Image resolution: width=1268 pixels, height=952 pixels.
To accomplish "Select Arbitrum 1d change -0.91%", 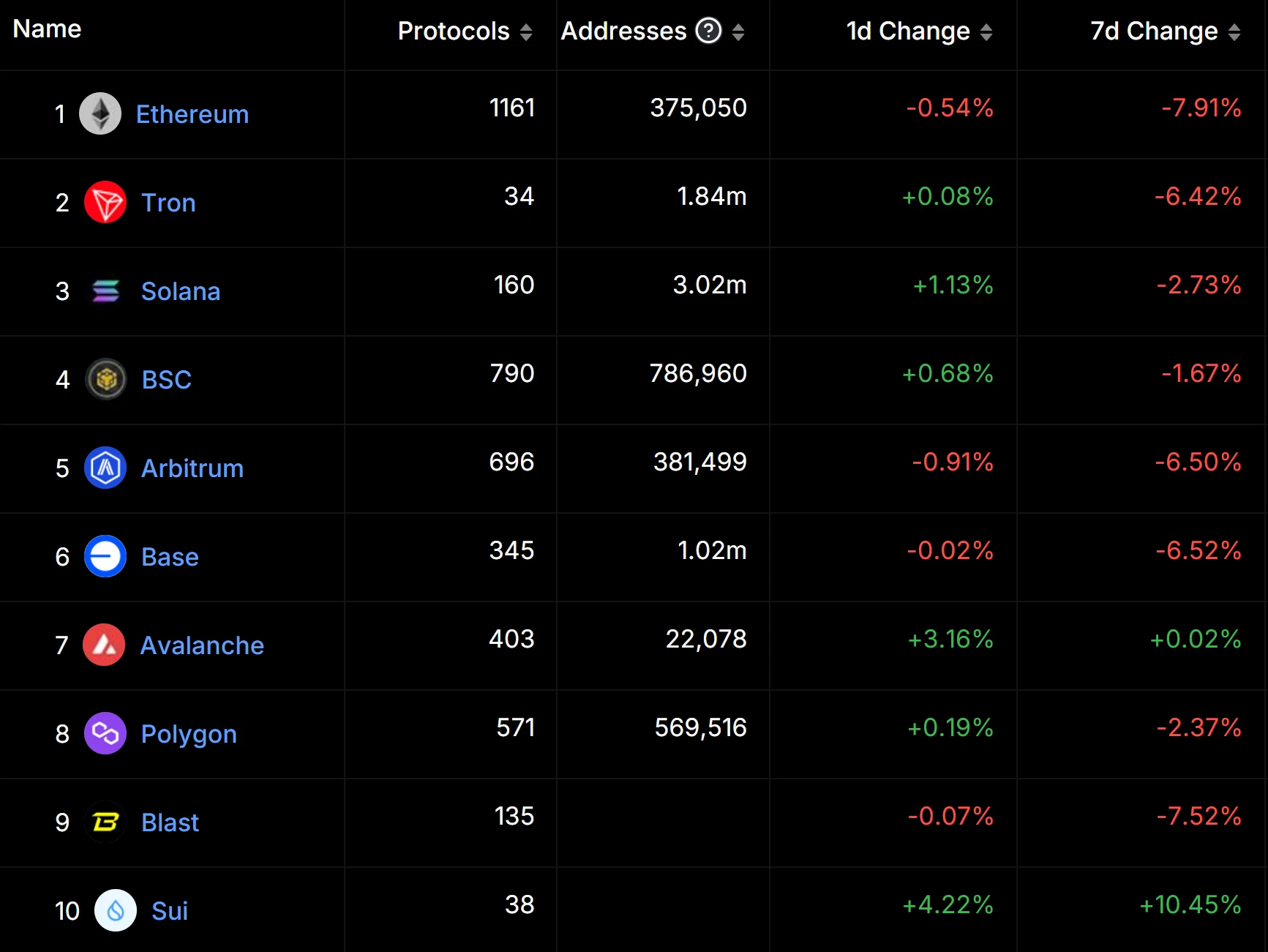I will [x=953, y=462].
